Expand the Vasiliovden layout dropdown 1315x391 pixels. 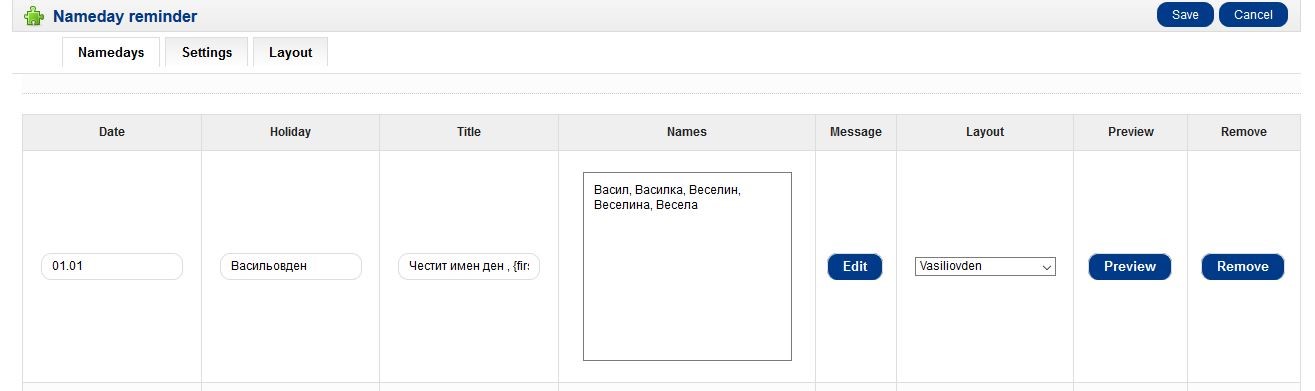985,266
